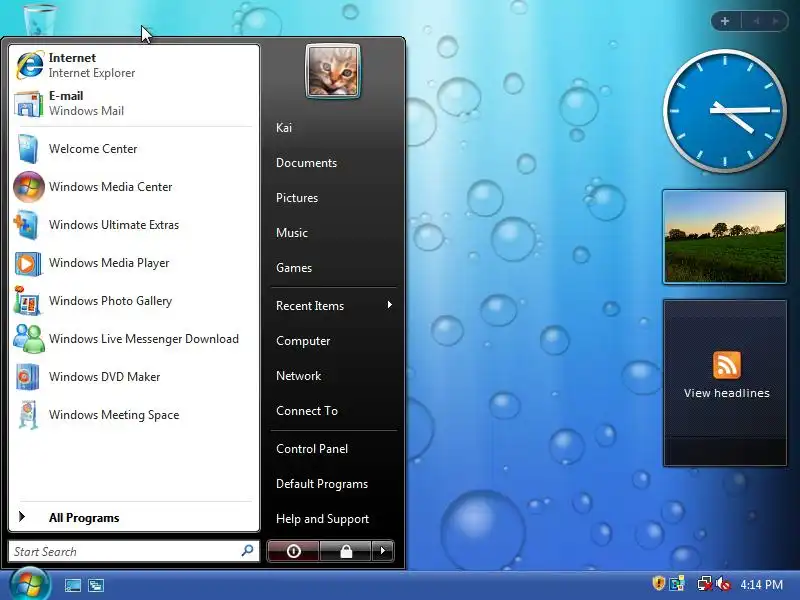The height and width of the screenshot is (600, 800).
Task: Click the slideshow landscape photo gadget
Action: [x=724, y=237]
